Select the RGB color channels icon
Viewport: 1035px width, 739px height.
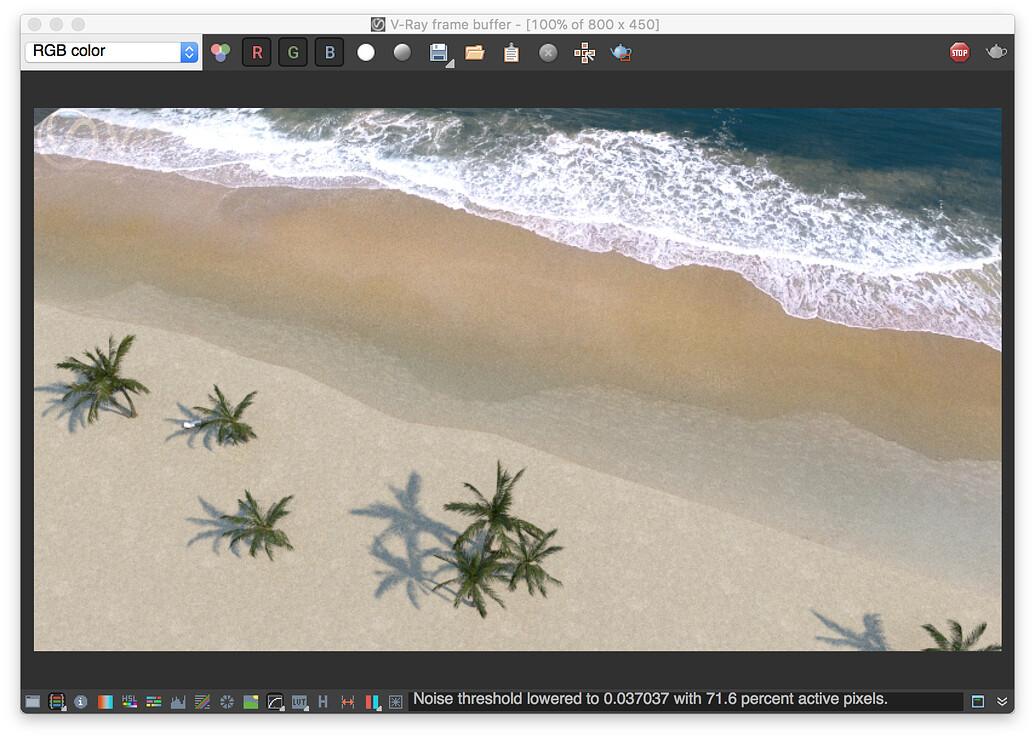(221, 52)
